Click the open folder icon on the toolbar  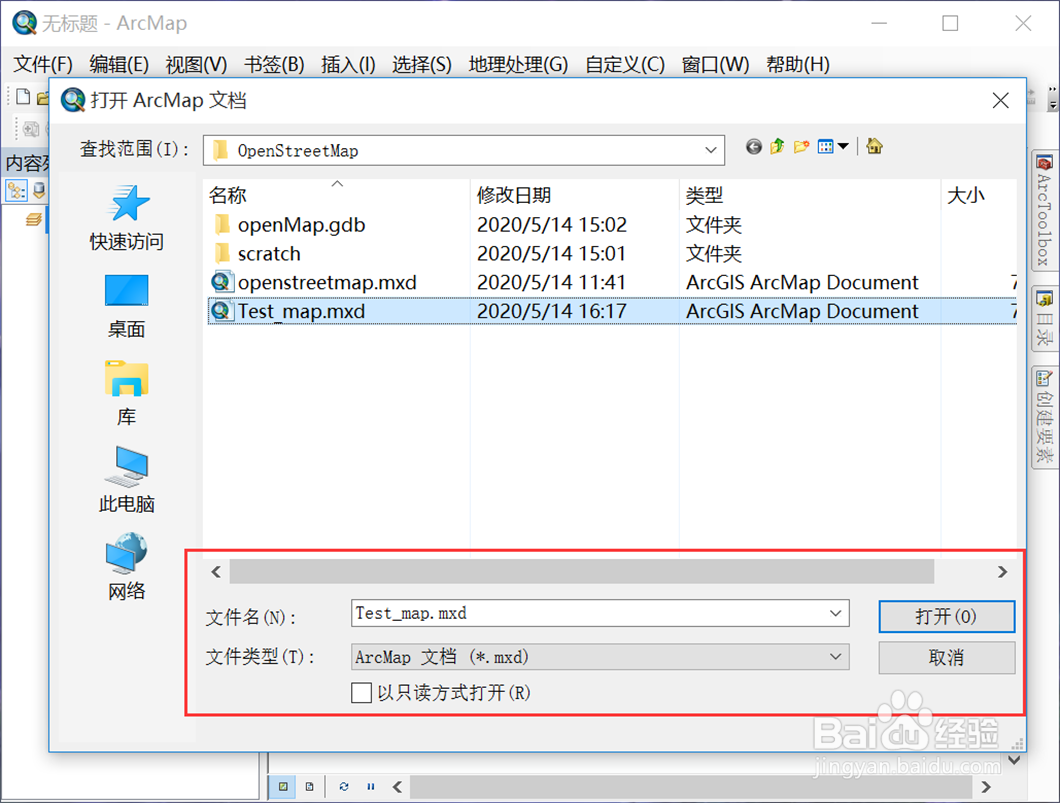(x=44, y=95)
